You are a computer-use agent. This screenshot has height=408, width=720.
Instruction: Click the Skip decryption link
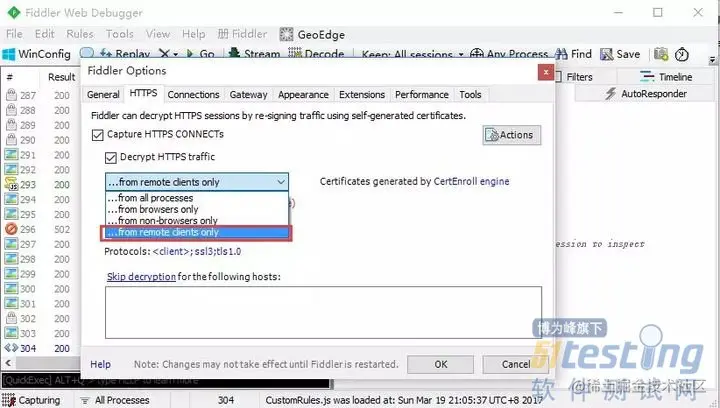click(141, 277)
